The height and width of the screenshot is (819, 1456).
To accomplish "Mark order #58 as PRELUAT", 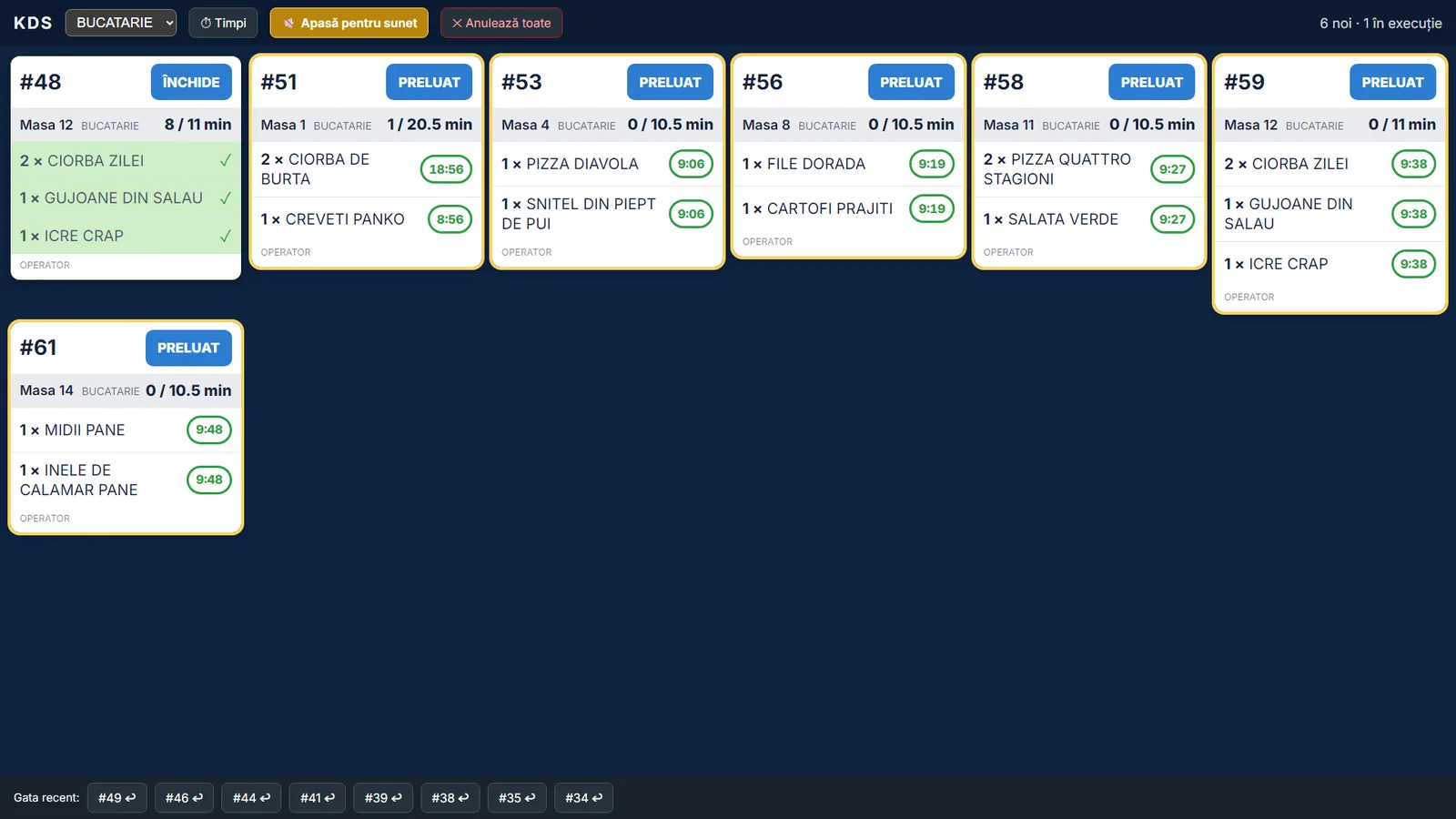I will (1152, 82).
